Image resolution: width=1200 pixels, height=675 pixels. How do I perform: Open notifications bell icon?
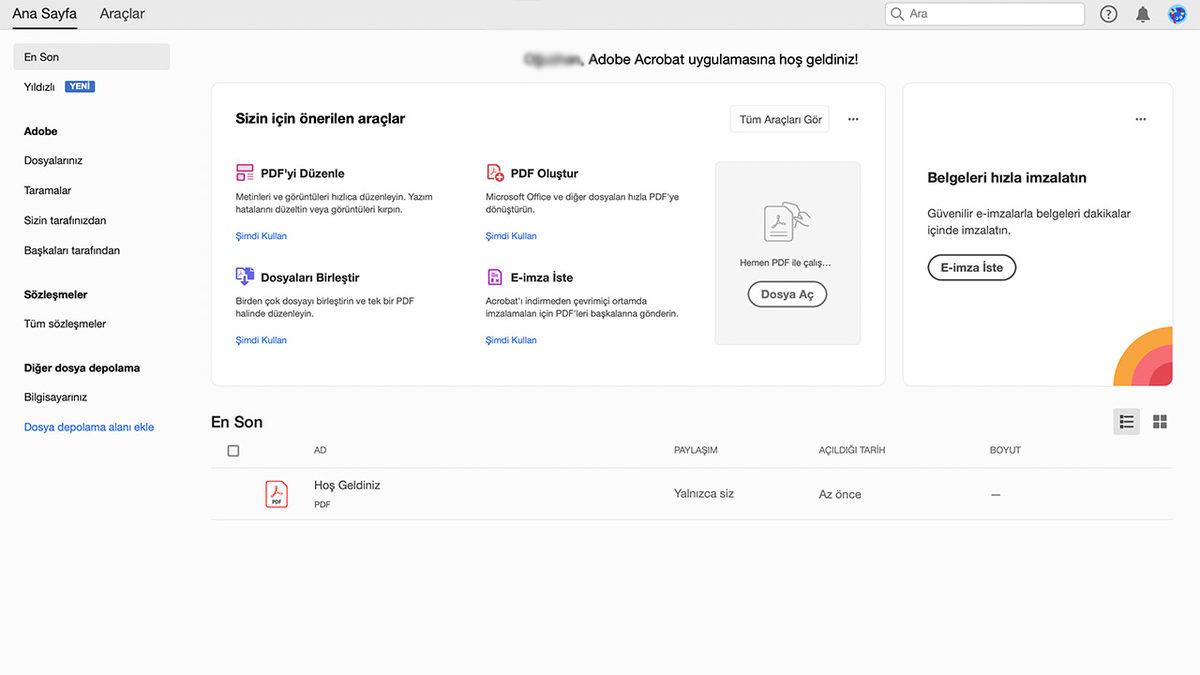[x=1143, y=14]
